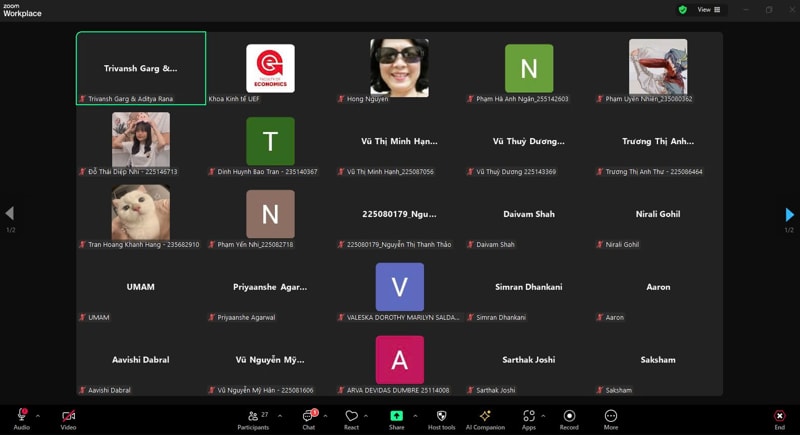Viewport: 800px width, 435px height.
Task: Start recording with the Record button
Action: click(569, 417)
